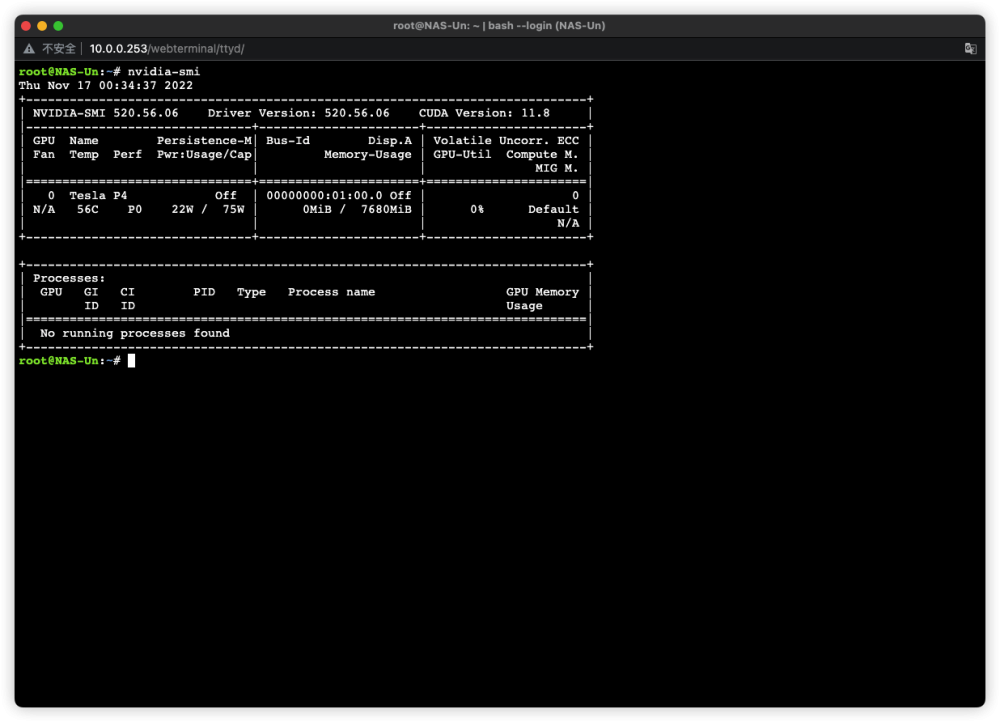Click the bus id '00000000:01:00.0'
The width and height of the screenshot is (1000, 722).
tap(325, 195)
